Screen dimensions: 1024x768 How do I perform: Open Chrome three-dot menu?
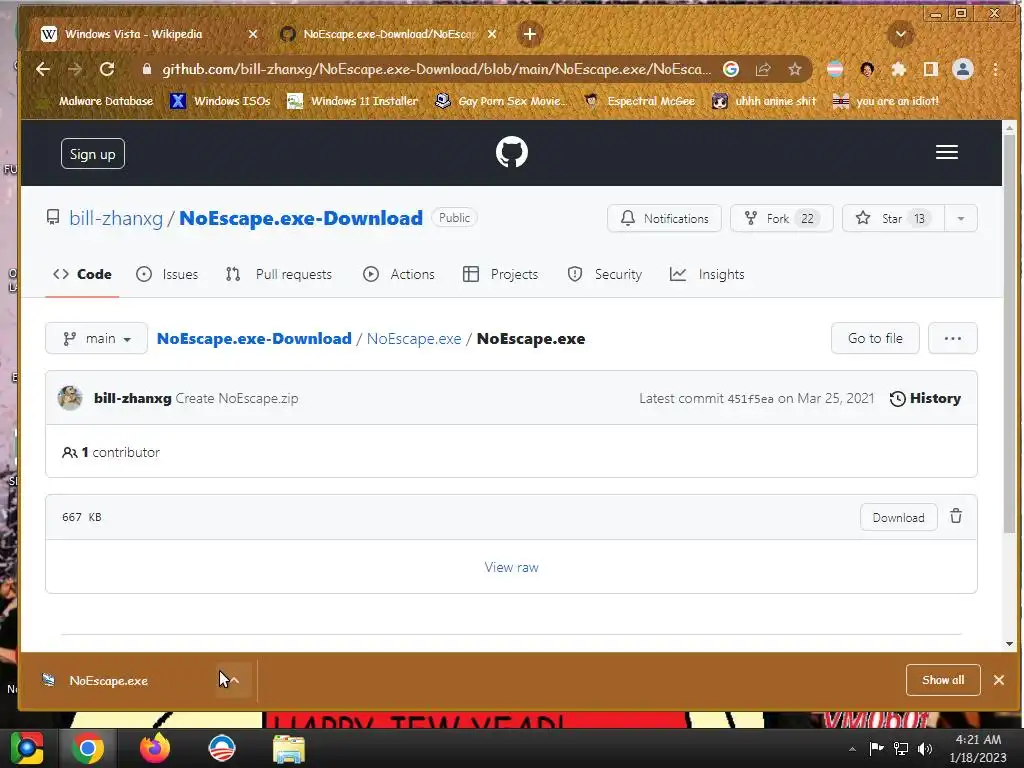pyautogui.click(x=995, y=69)
